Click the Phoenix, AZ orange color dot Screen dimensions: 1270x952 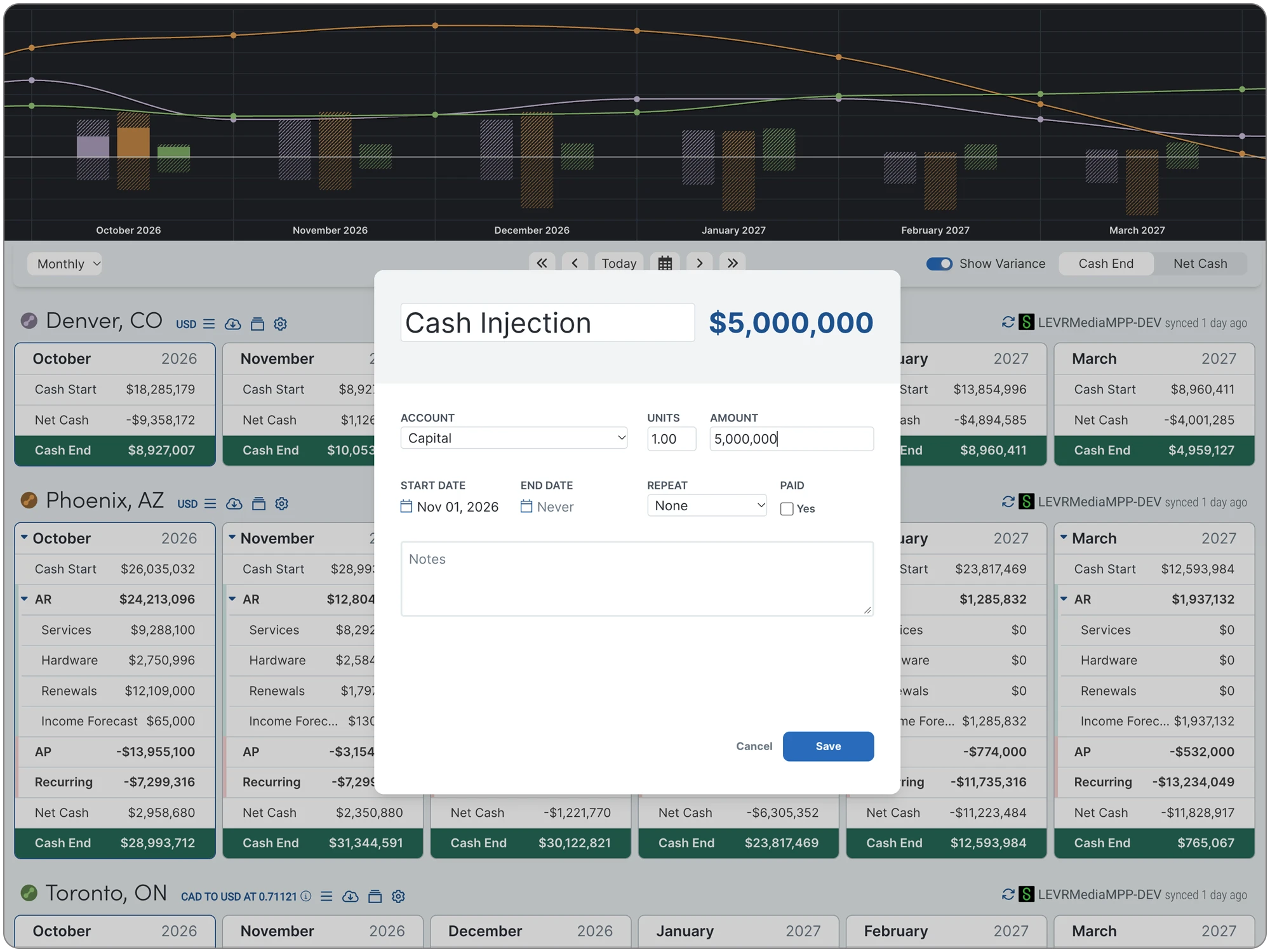[x=29, y=501]
